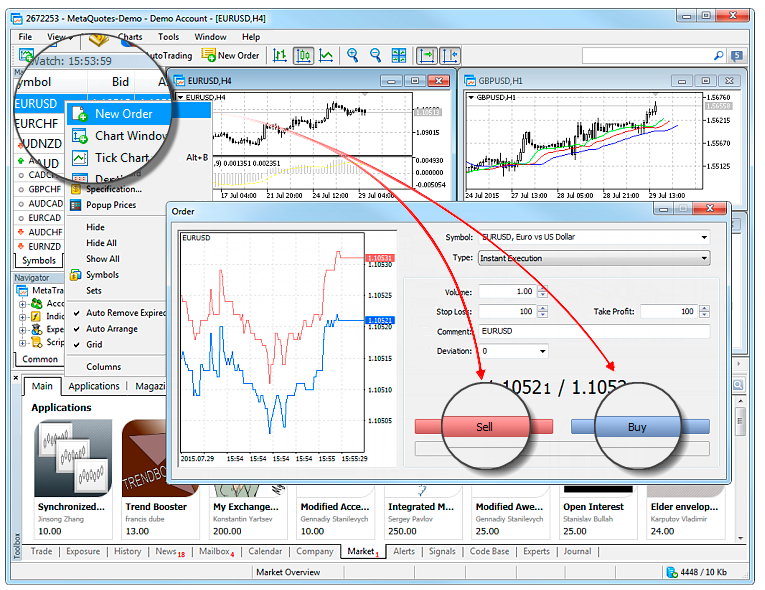Open the order Type dropdown

pyautogui.click(x=704, y=258)
